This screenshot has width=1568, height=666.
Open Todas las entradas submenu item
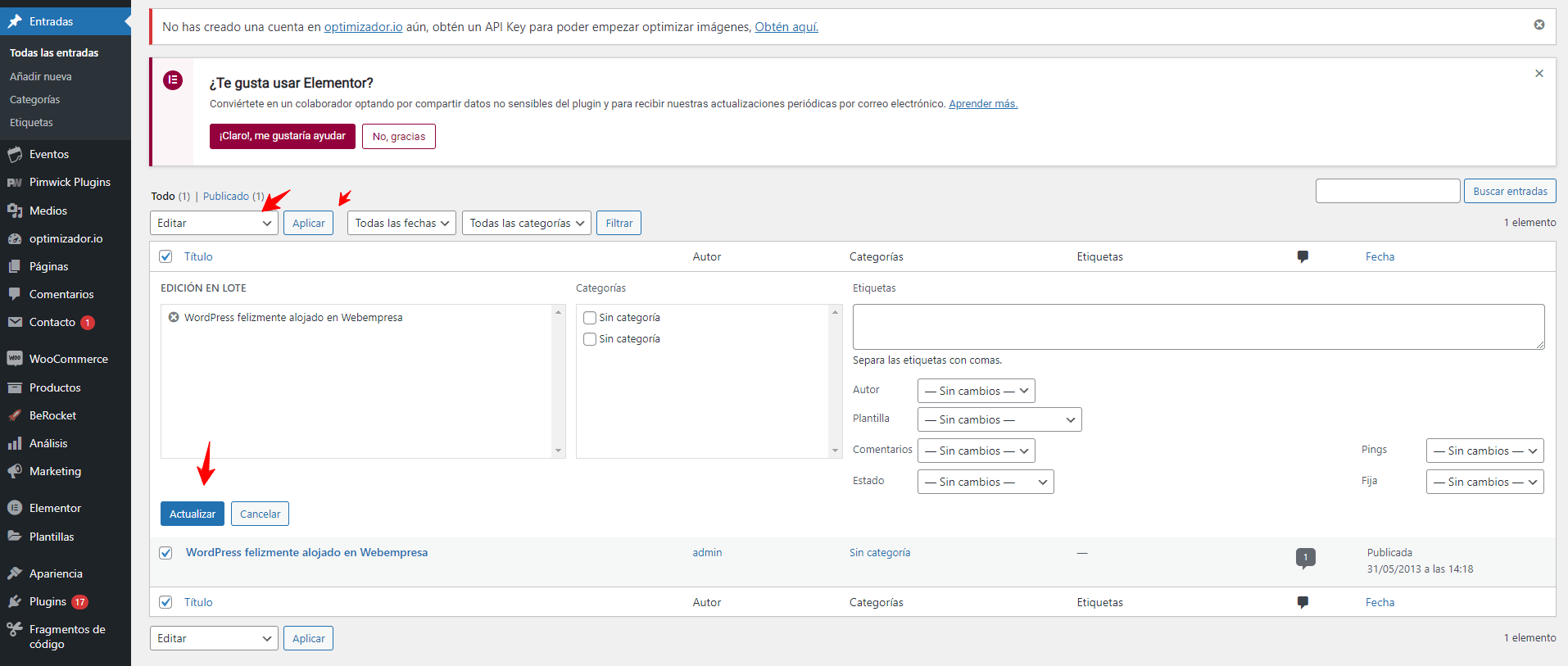pyautogui.click(x=54, y=52)
